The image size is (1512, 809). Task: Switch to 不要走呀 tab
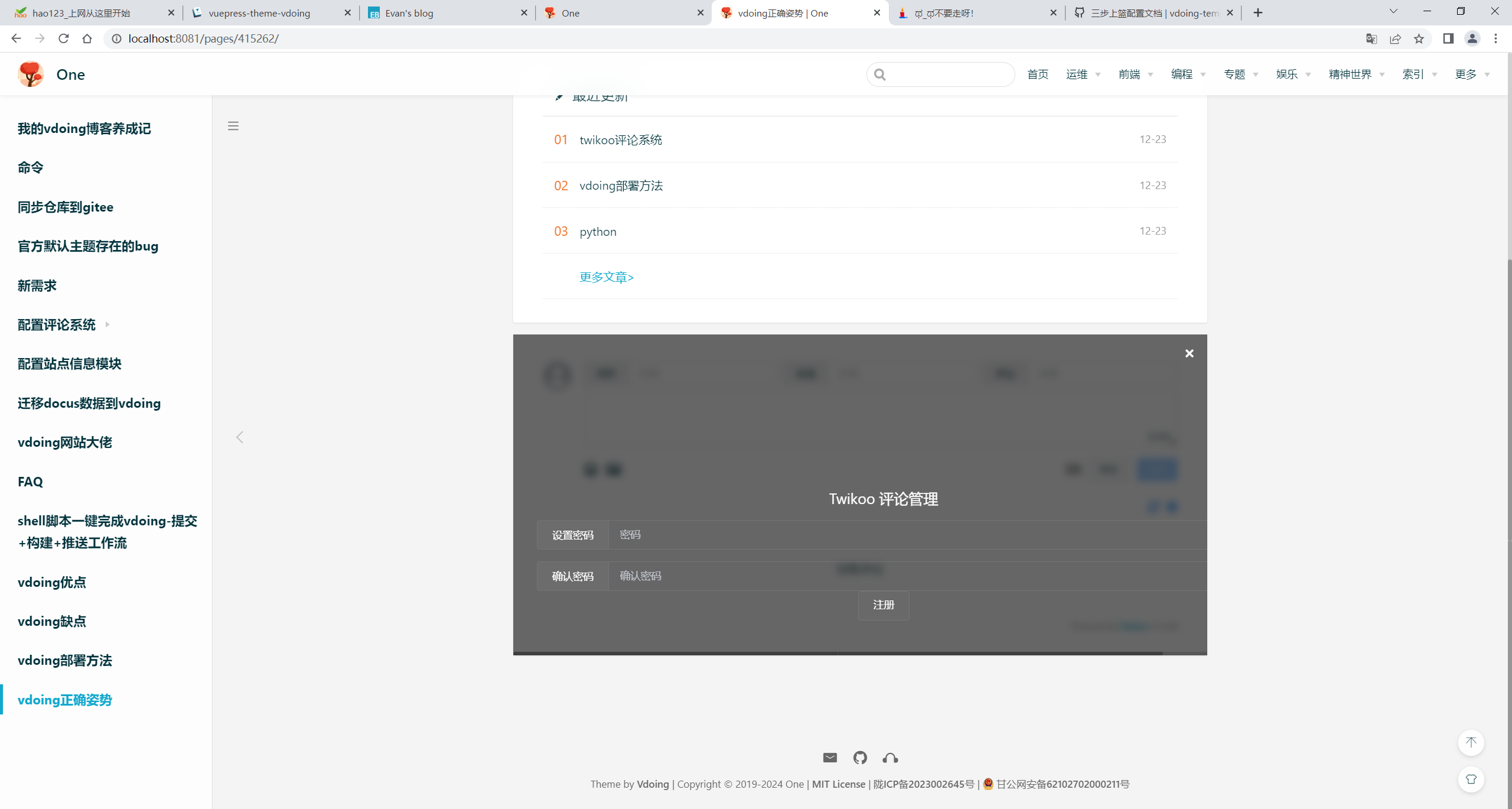(977, 12)
